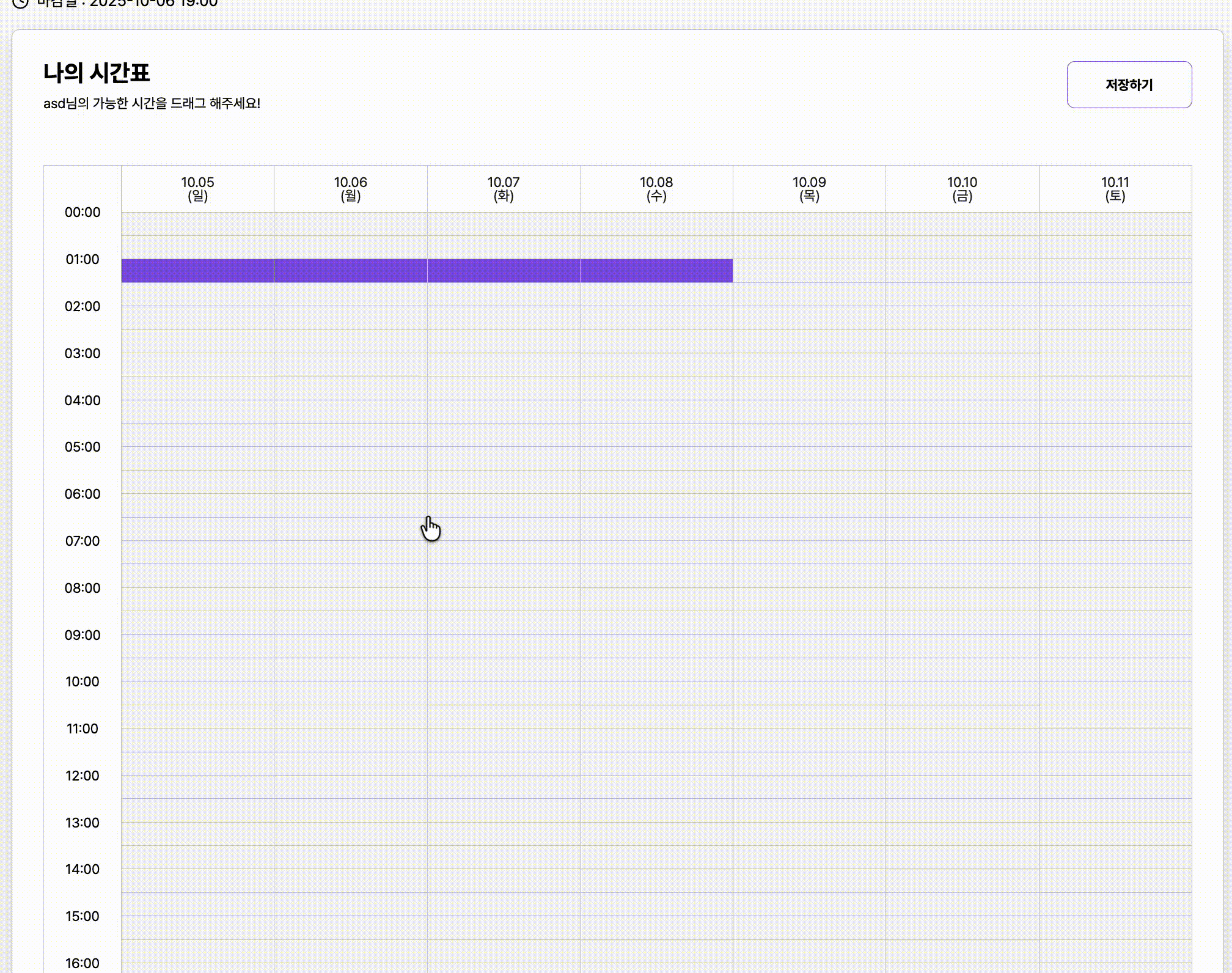Deselect the purple 01:00 slot on 10.06
This screenshot has width=1232, height=973.
[x=350, y=271]
